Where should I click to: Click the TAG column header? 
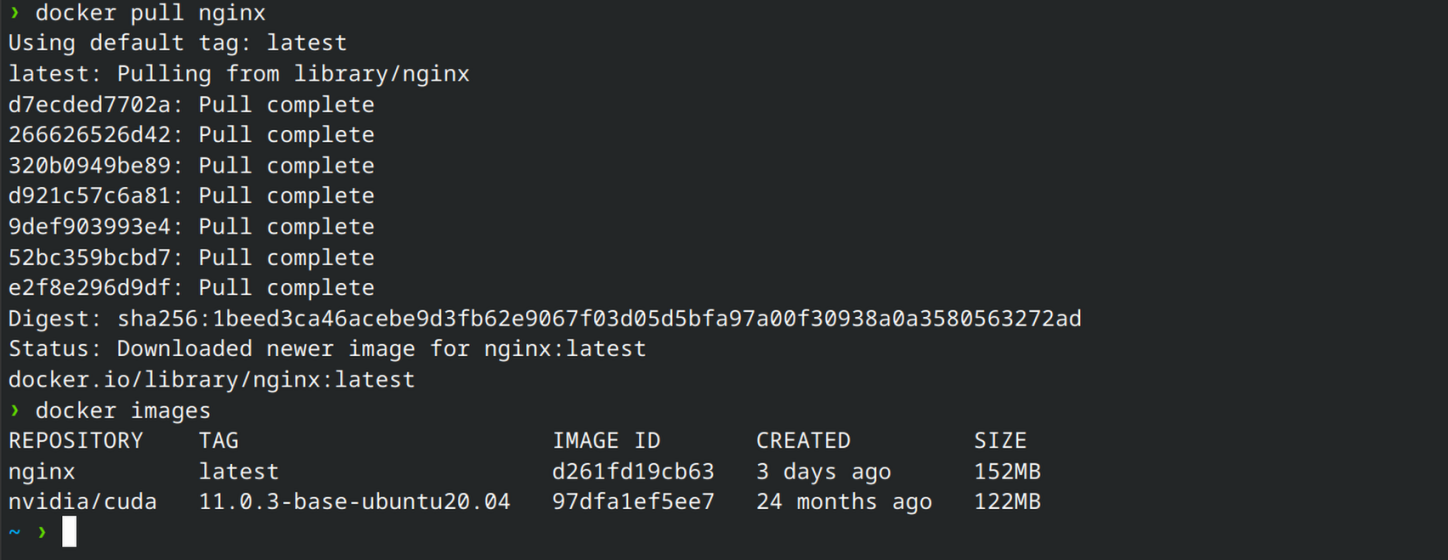[x=218, y=441]
